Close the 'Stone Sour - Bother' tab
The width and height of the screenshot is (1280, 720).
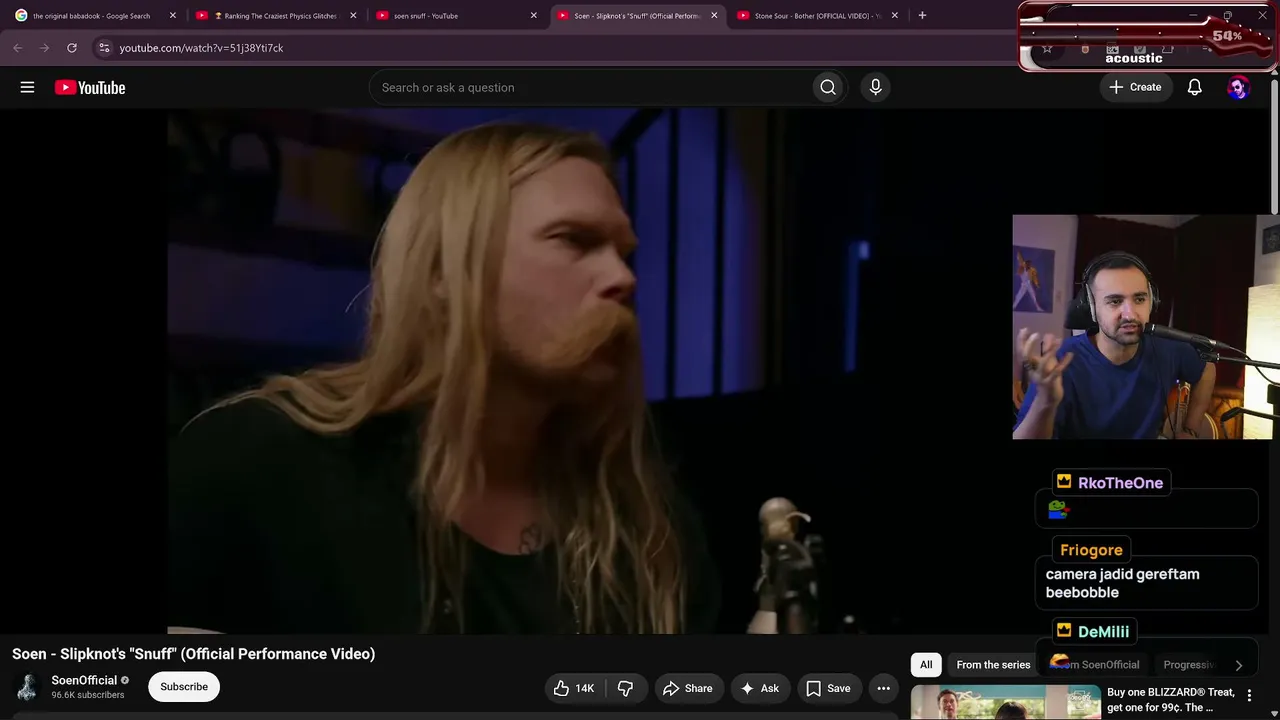click(x=894, y=15)
